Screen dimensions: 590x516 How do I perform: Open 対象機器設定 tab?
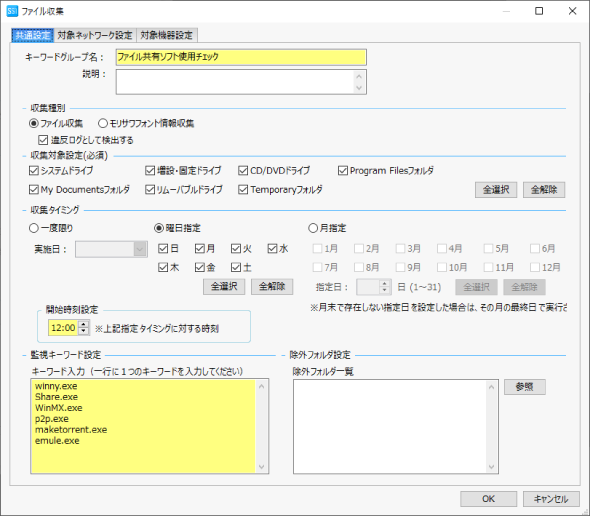[166, 35]
